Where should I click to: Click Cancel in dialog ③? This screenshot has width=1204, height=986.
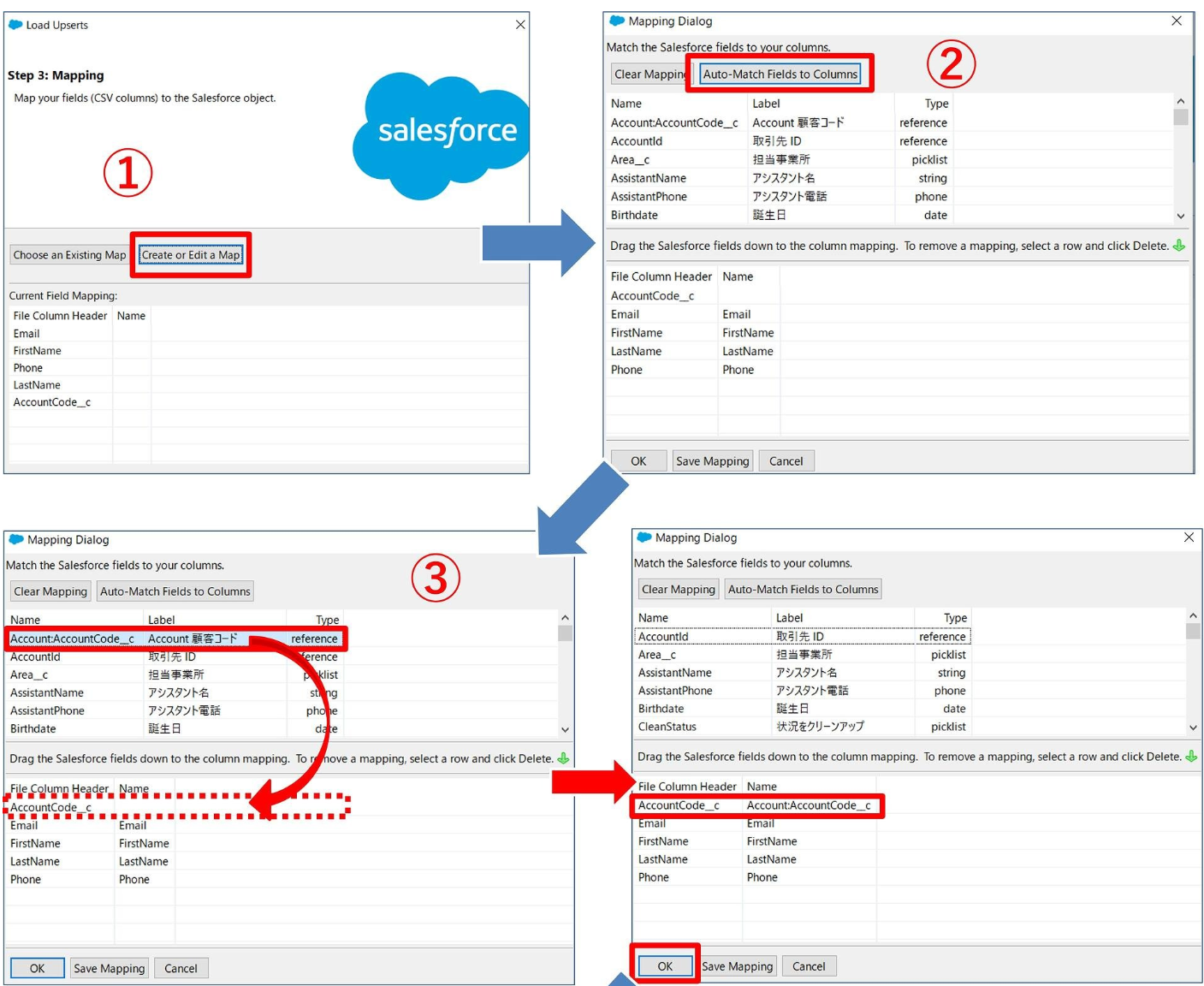[x=181, y=968]
